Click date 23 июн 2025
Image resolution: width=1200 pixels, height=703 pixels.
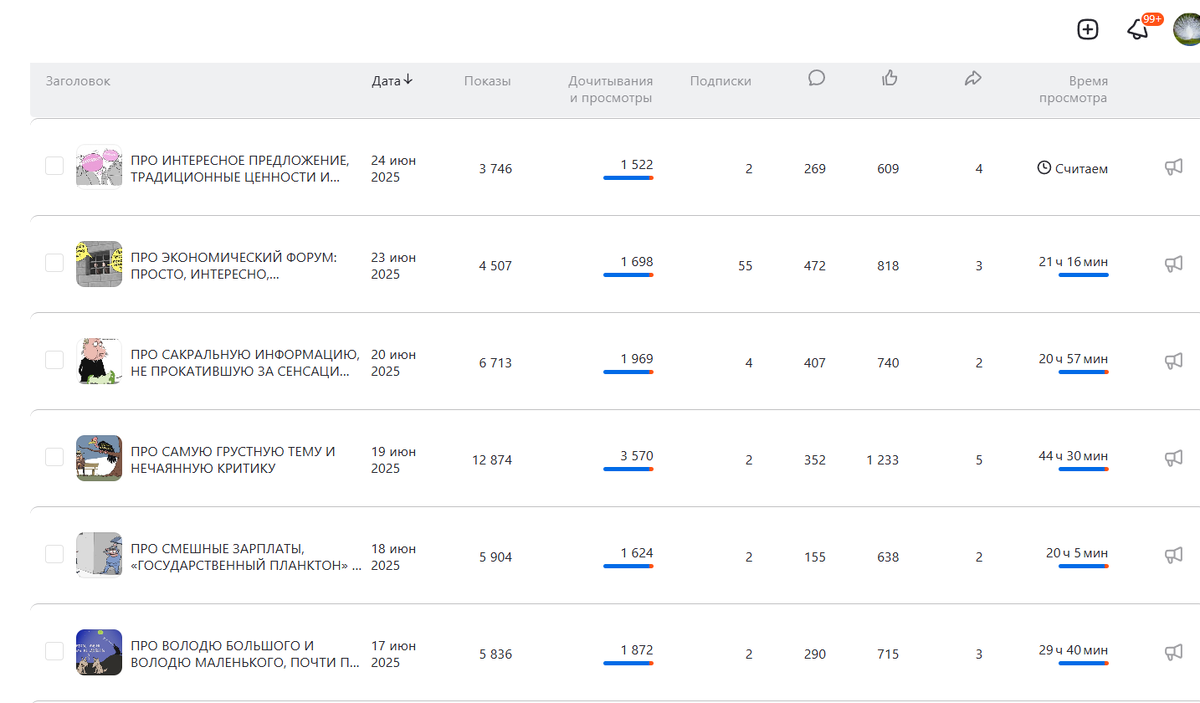[394, 266]
